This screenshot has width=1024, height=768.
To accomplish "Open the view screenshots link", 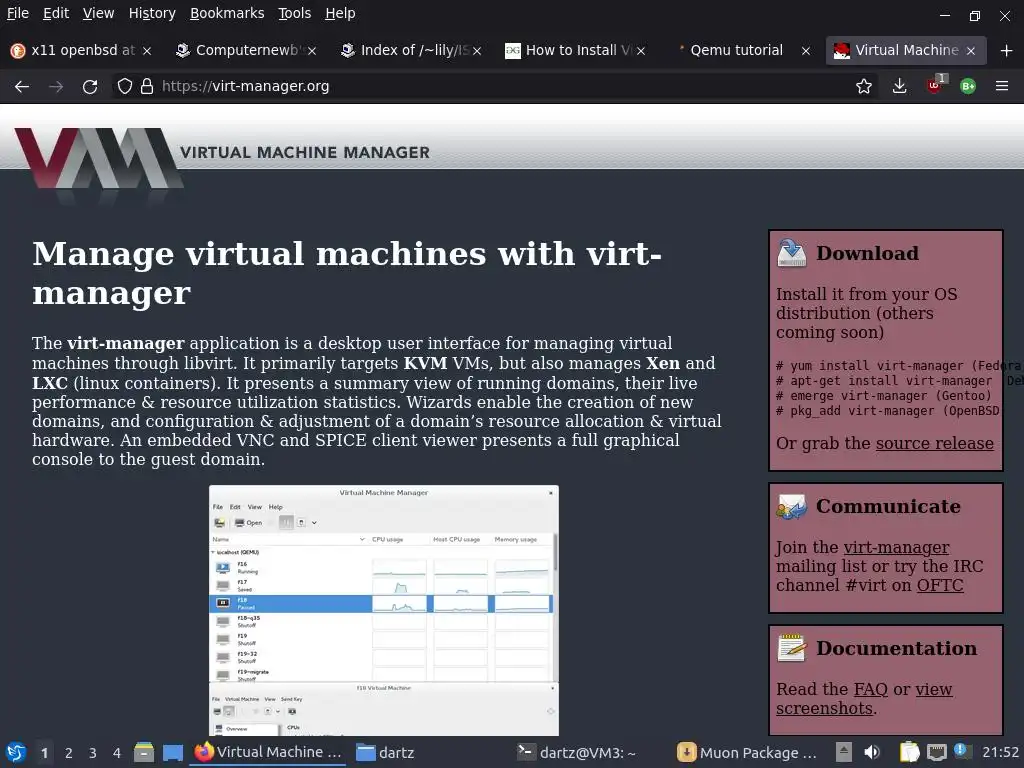I will pos(864,699).
